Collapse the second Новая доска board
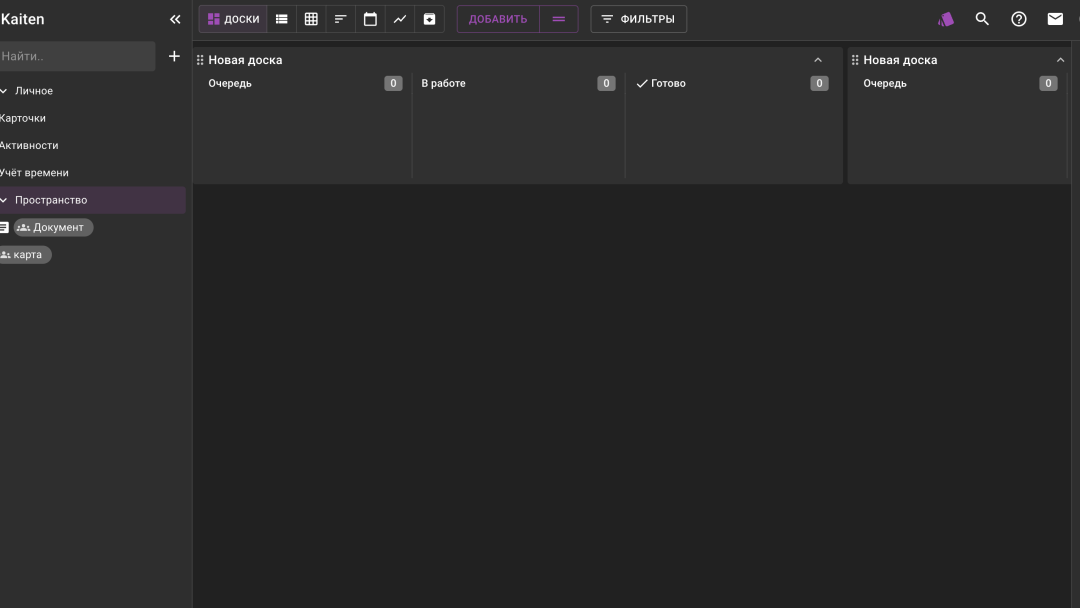 coord(1061,60)
